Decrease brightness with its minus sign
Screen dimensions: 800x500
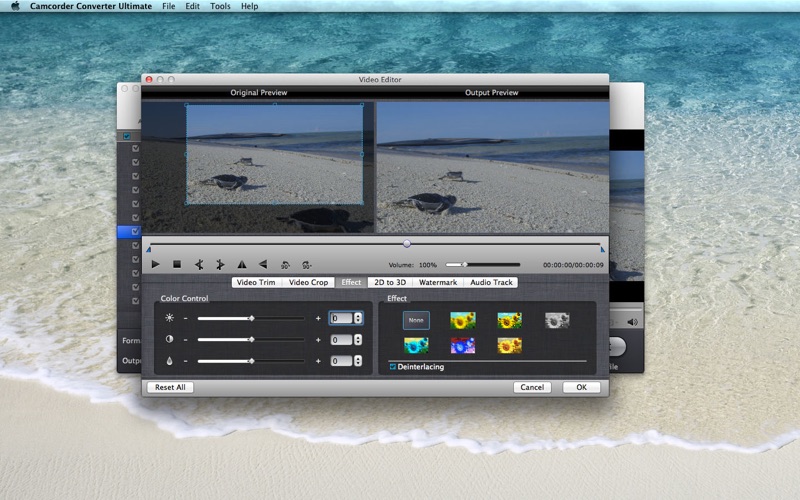(x=186, y=318)
